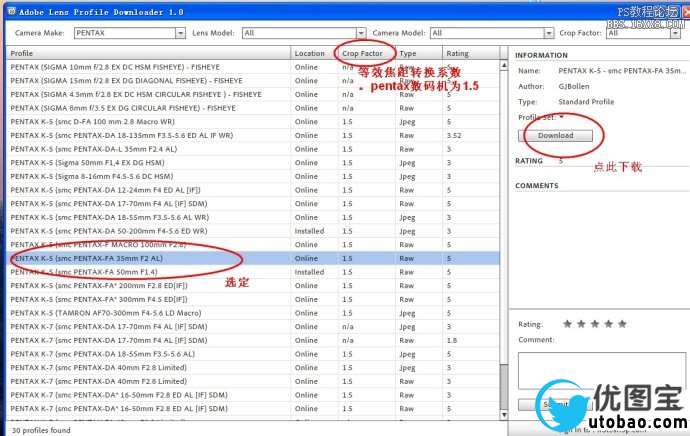Screen dimensions: 690x436
Task: Select K-7 DA* 16-50mm profile rated 3
Action: point(253,395)
